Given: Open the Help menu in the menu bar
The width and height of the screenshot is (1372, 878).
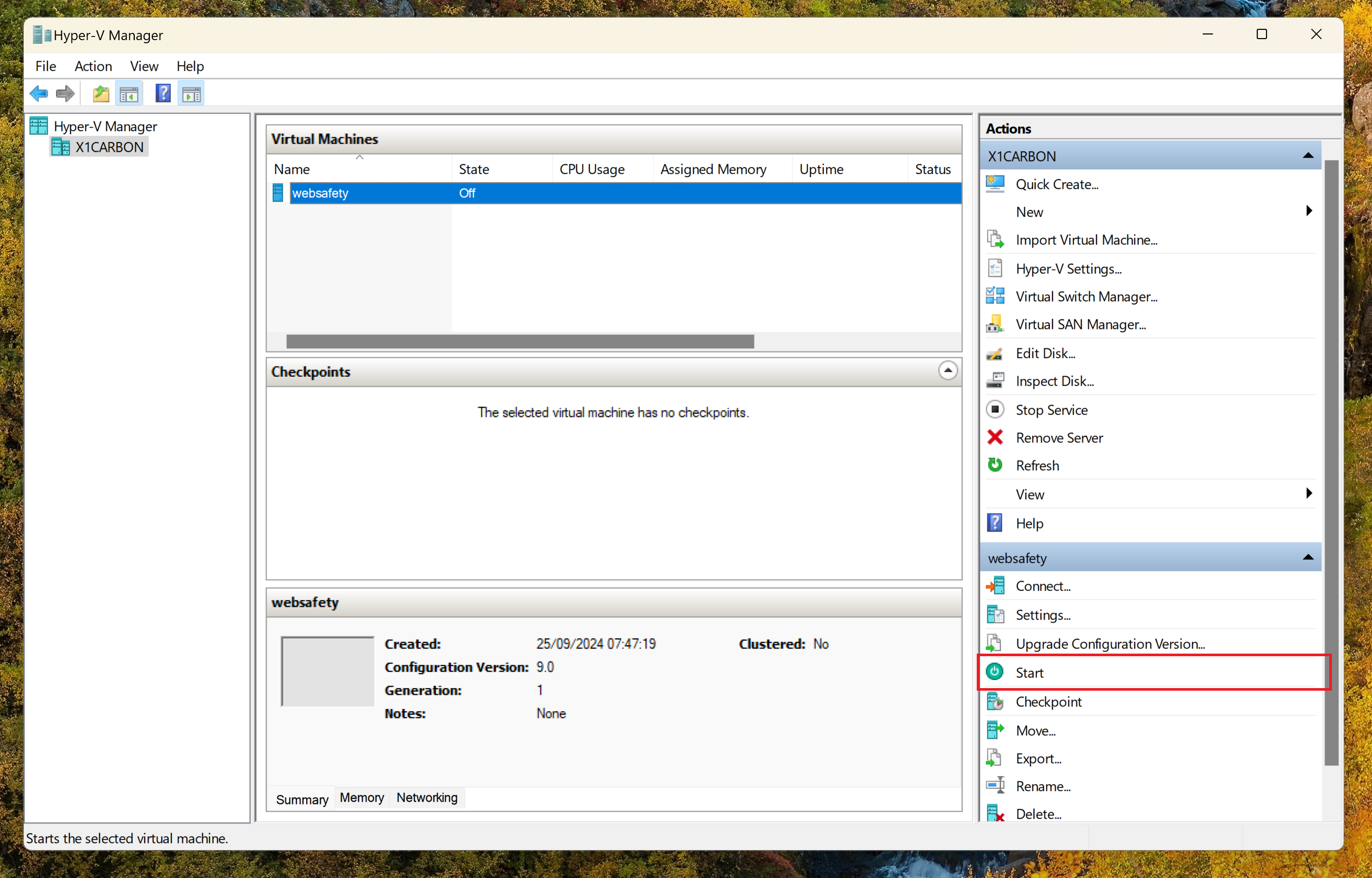Looking at the screenshot, I should coord(190,66).
